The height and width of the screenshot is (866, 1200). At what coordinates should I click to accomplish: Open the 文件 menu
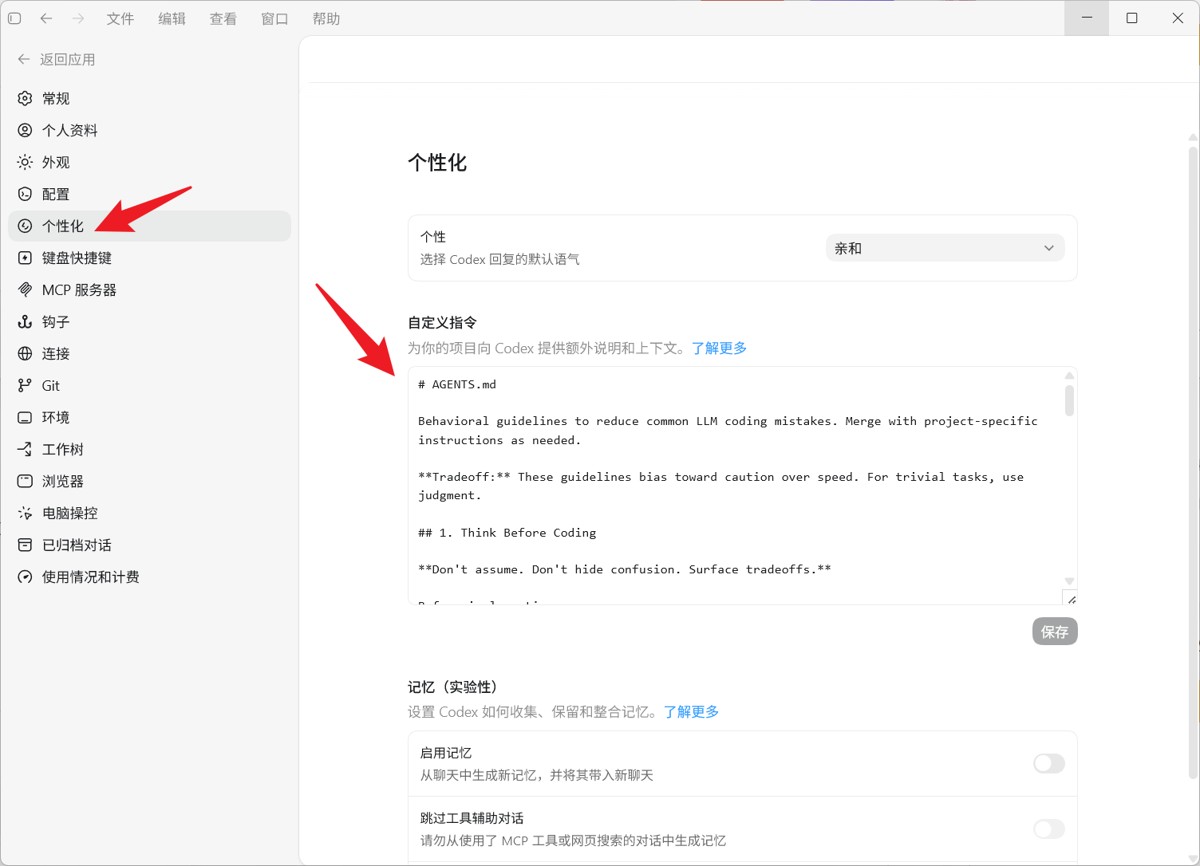(x=120, y=19)
